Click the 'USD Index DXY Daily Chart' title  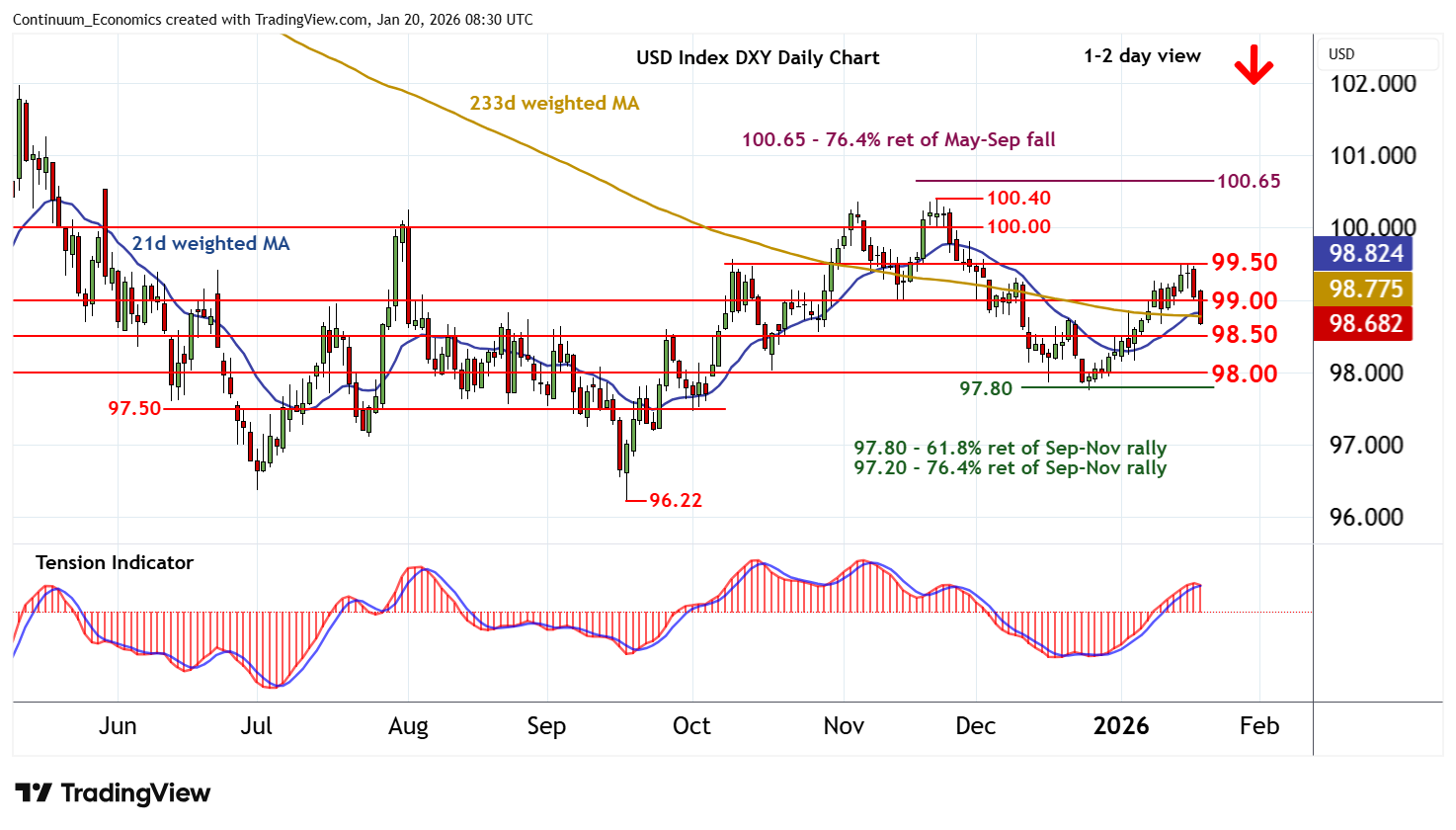coord(758,57)
